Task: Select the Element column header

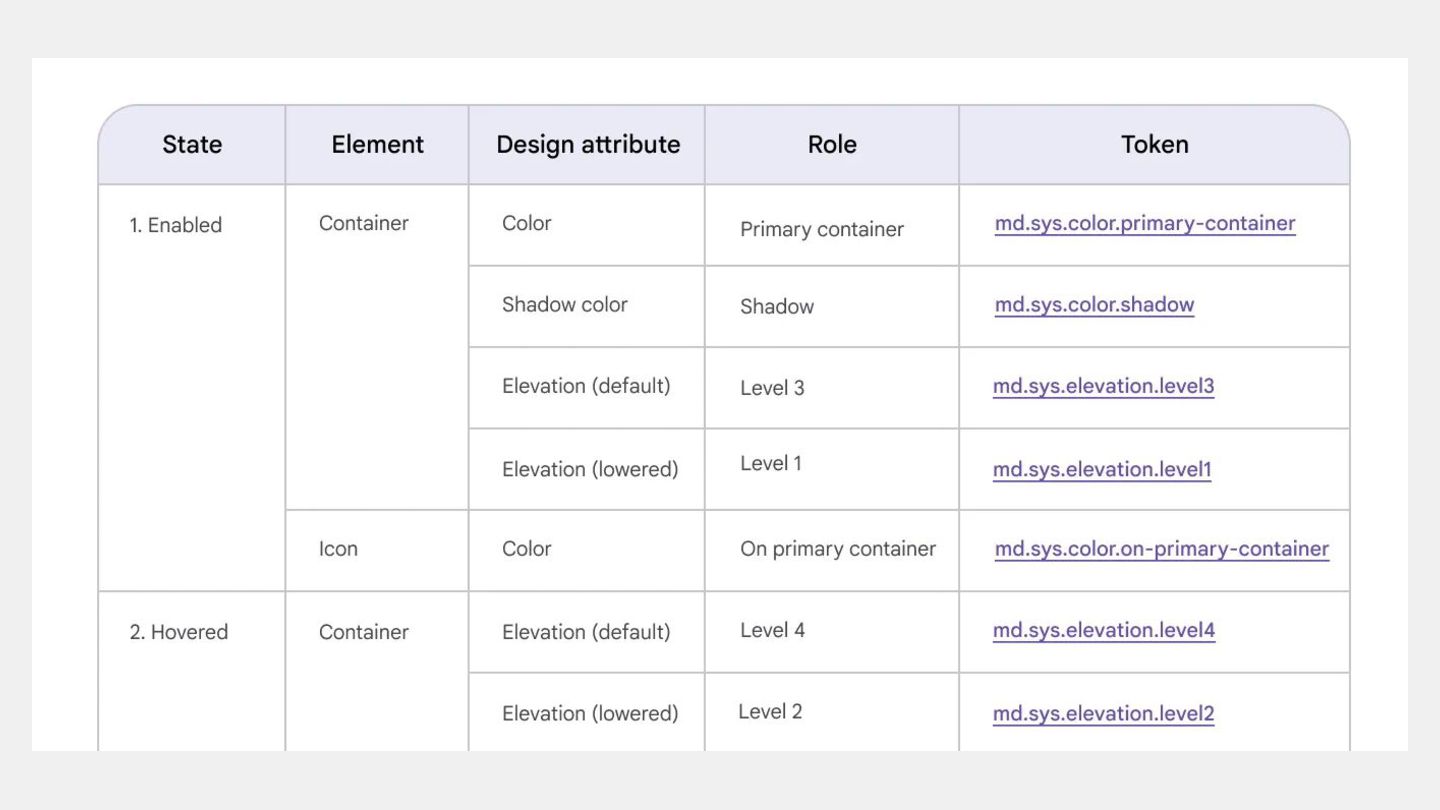Action: 377,145
